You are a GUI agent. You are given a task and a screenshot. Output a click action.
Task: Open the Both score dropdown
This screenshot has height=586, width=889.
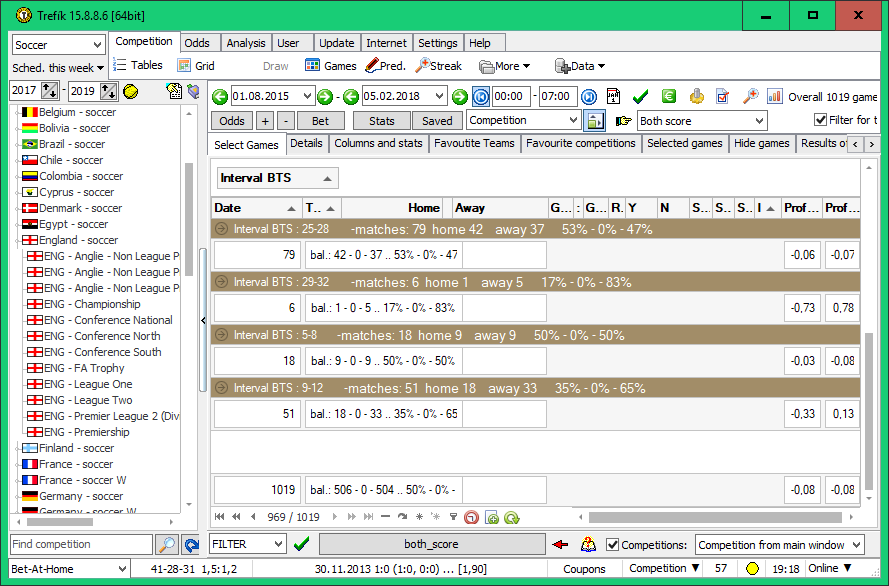tap(760, 121)
